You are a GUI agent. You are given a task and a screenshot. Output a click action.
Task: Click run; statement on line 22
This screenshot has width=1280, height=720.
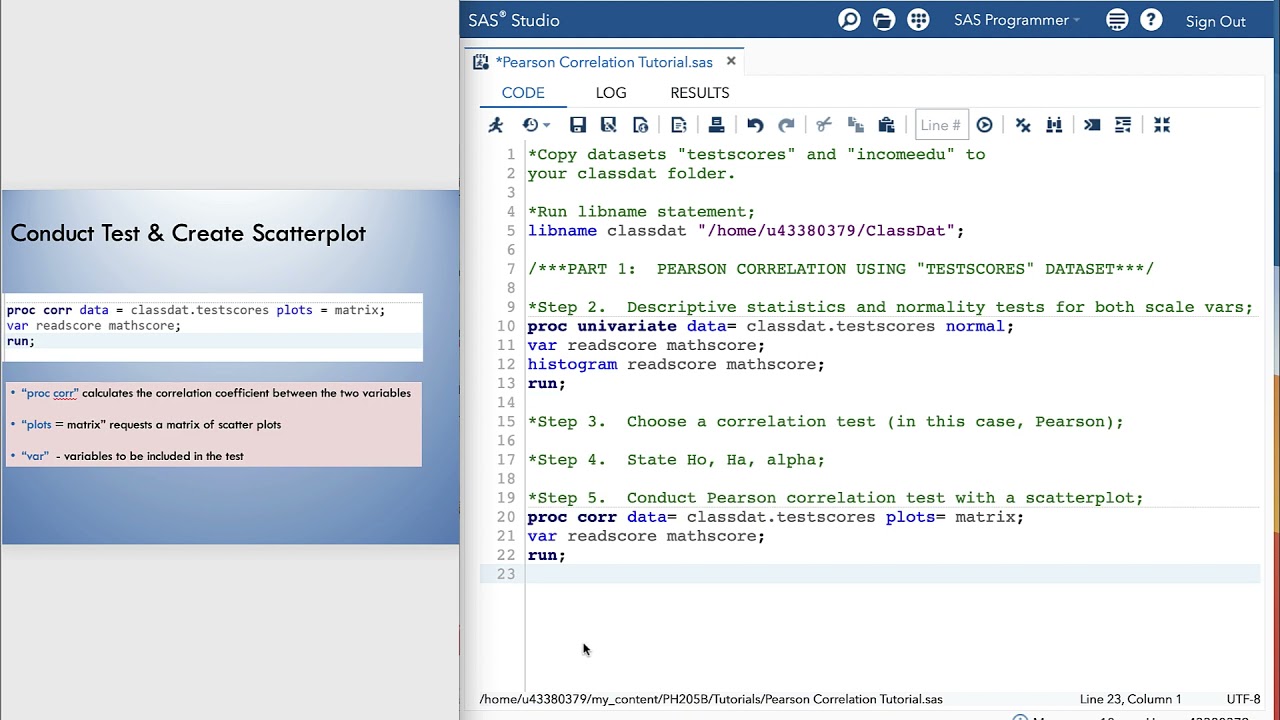[x=547, y=555]
